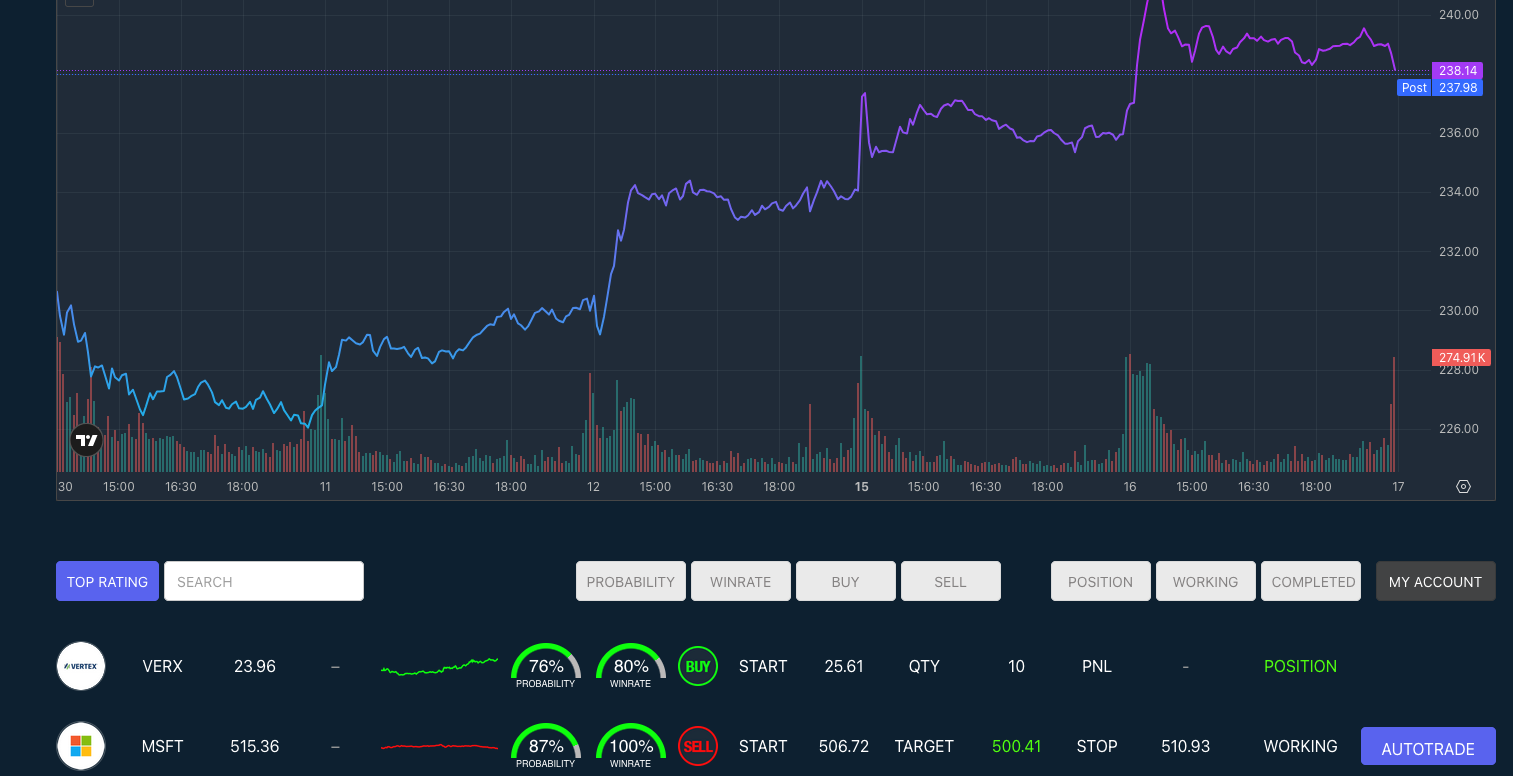The image size is (1513, 776).
Task: Click the green BUY badge in VERX row
Action: pos(698,666)
